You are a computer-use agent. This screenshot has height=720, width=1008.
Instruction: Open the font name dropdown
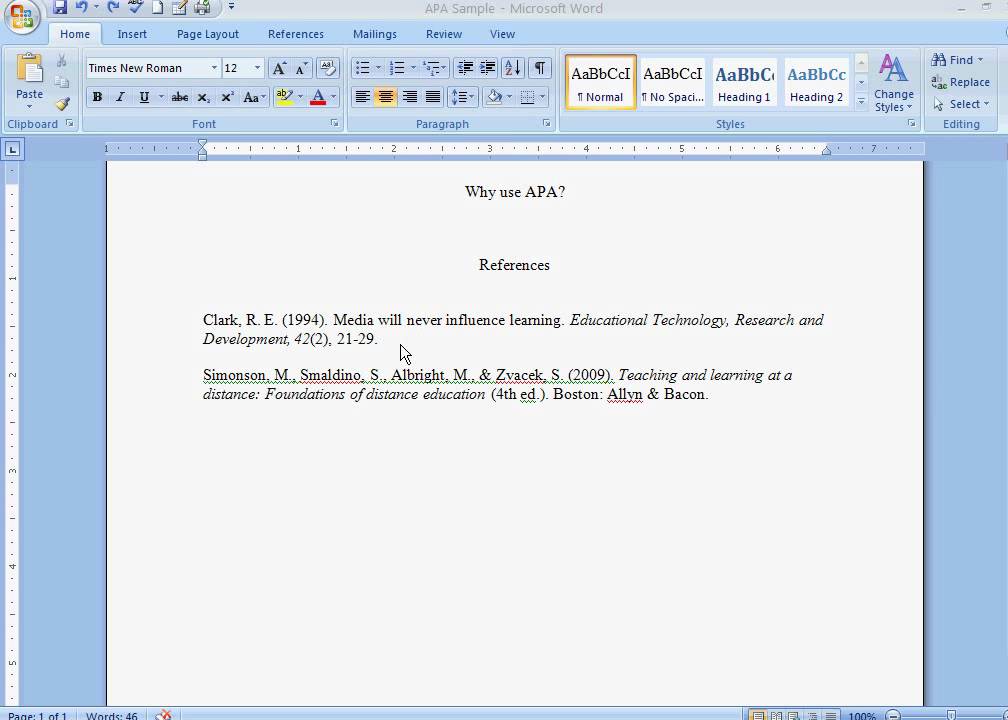pyautogui.click(x=214, y=68)
